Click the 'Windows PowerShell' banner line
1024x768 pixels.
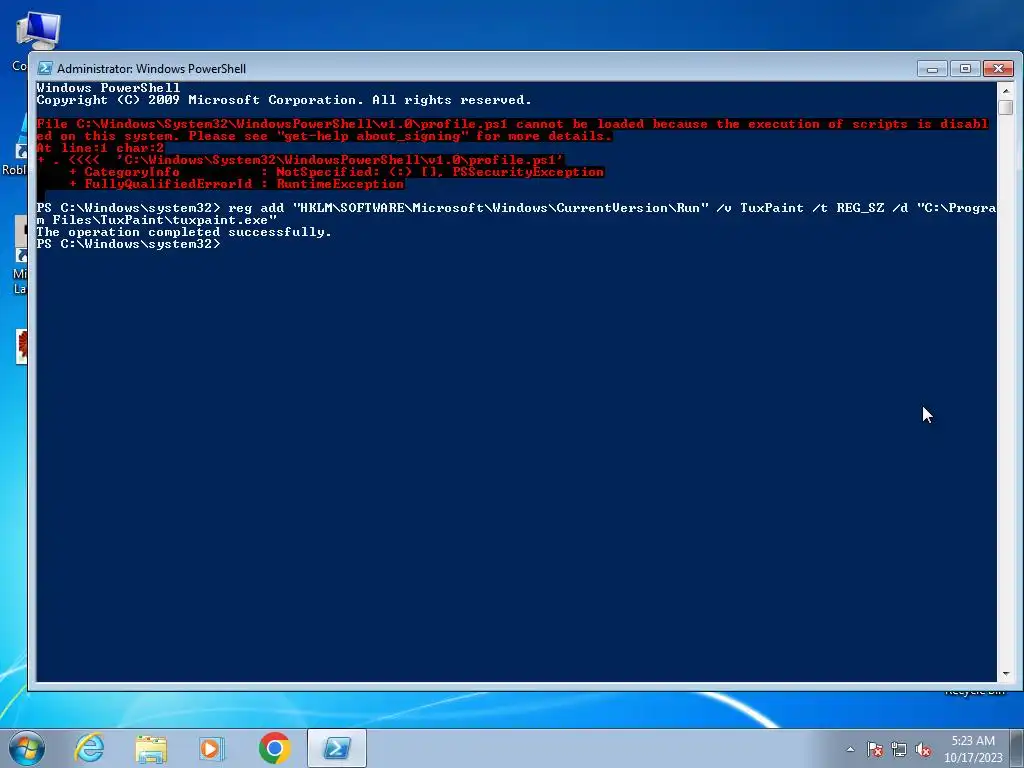coord(108,88)
